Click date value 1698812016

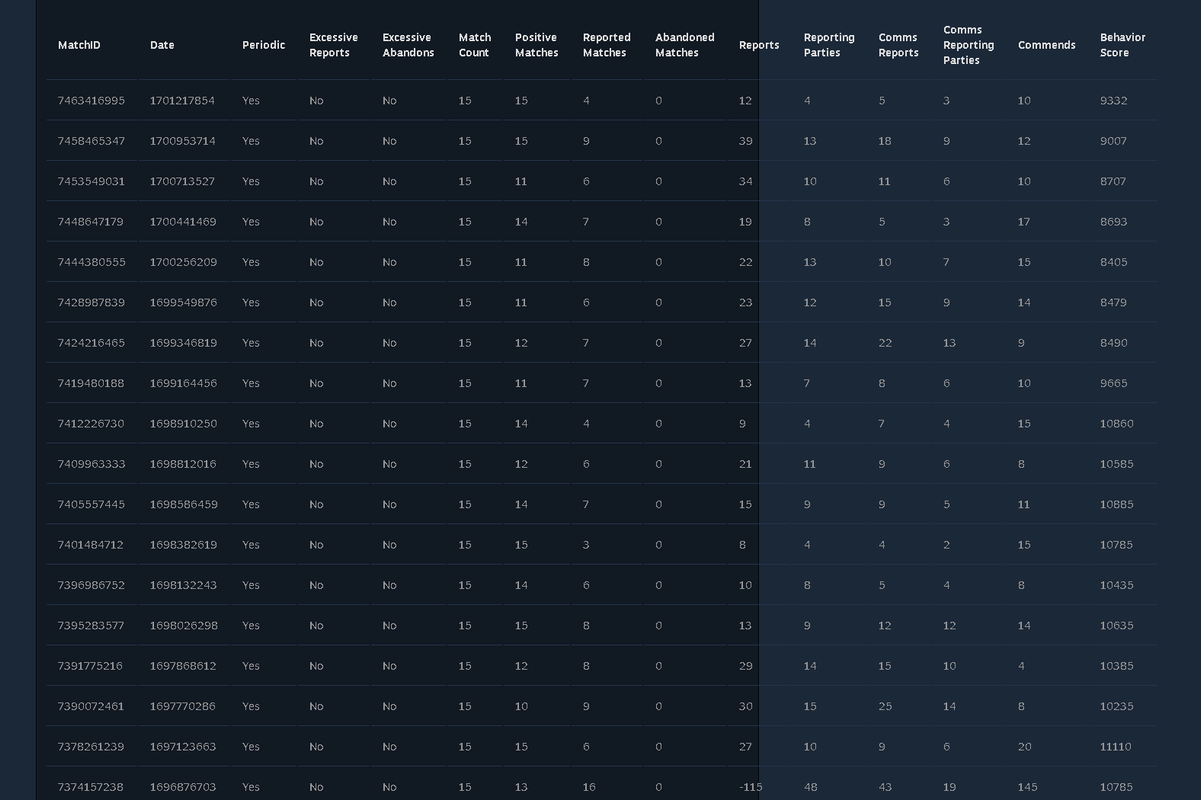tap(183, 464)
